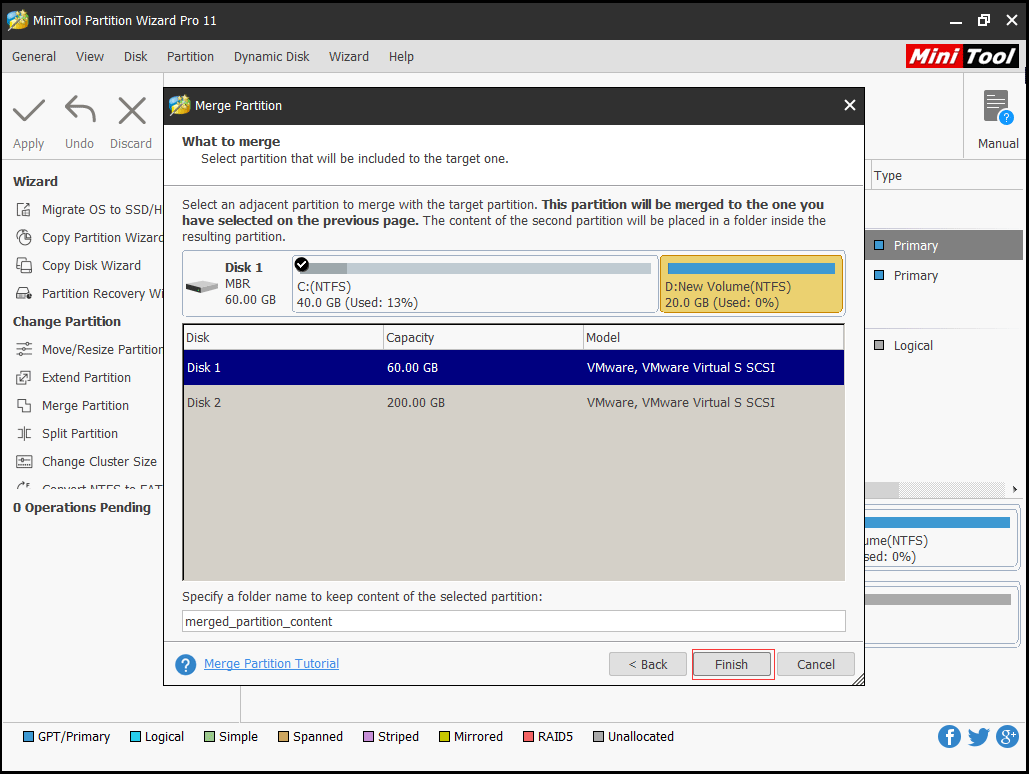Click the Merge Partition sidebar icon

coord(24,406)
